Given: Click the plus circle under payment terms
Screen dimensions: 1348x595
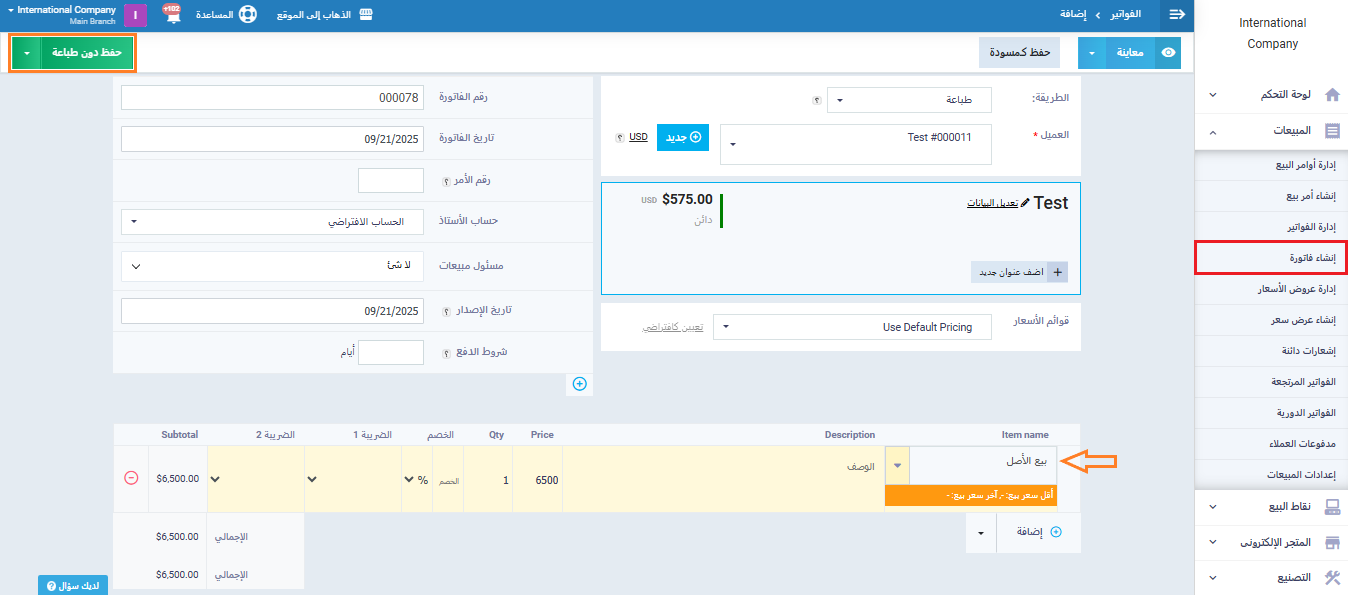Looking at the screenshot, I should 580,383.
